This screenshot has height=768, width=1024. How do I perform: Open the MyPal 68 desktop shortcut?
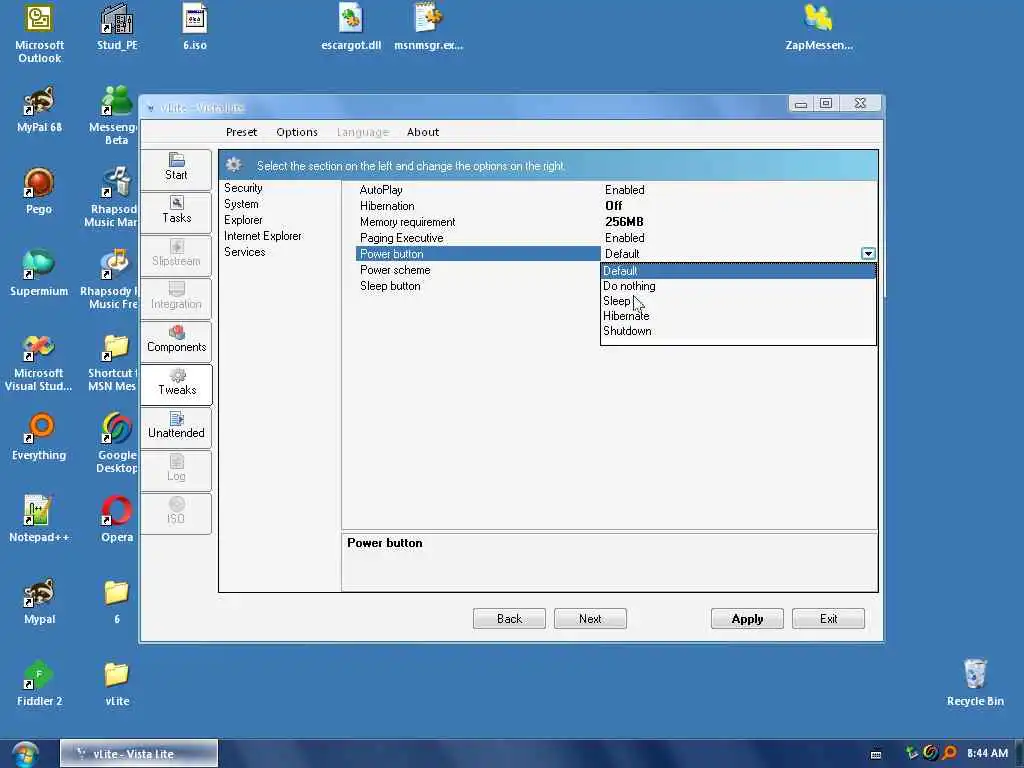[39, 110]
